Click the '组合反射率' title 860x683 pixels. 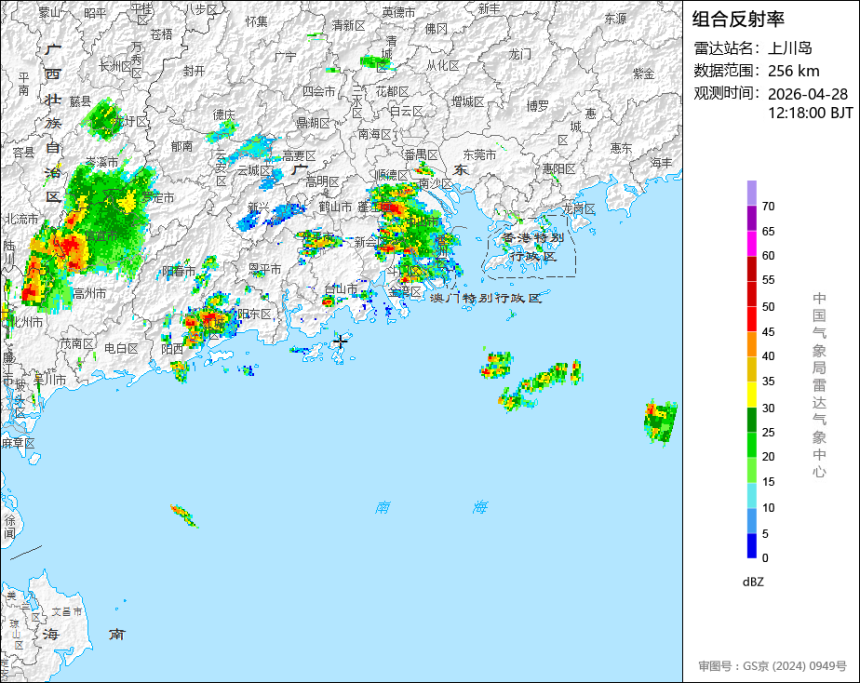coord(738,19)
